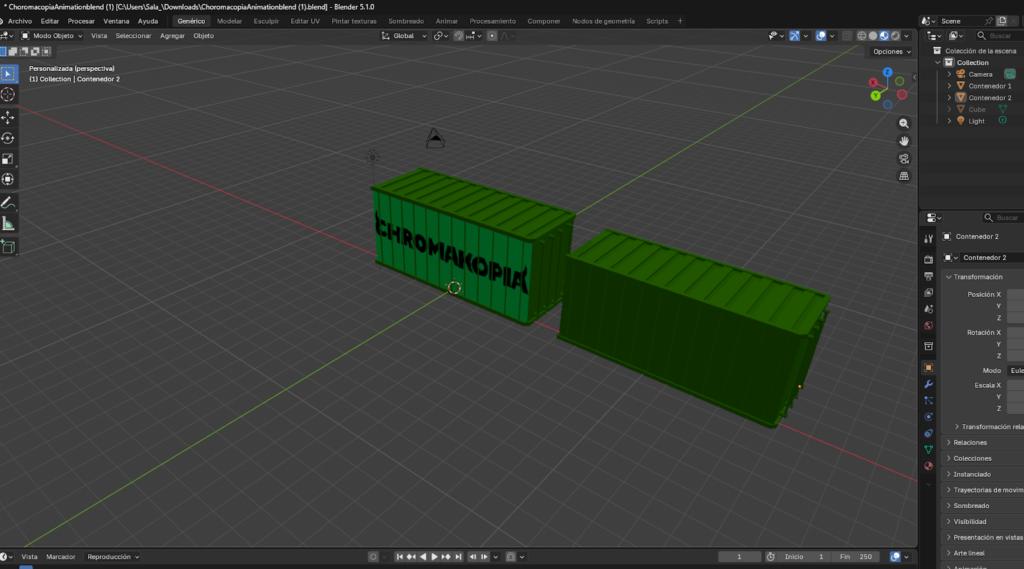Open the Output properties tab
The width and height of the screenshot is (1024, 569).
pos(928,276)
